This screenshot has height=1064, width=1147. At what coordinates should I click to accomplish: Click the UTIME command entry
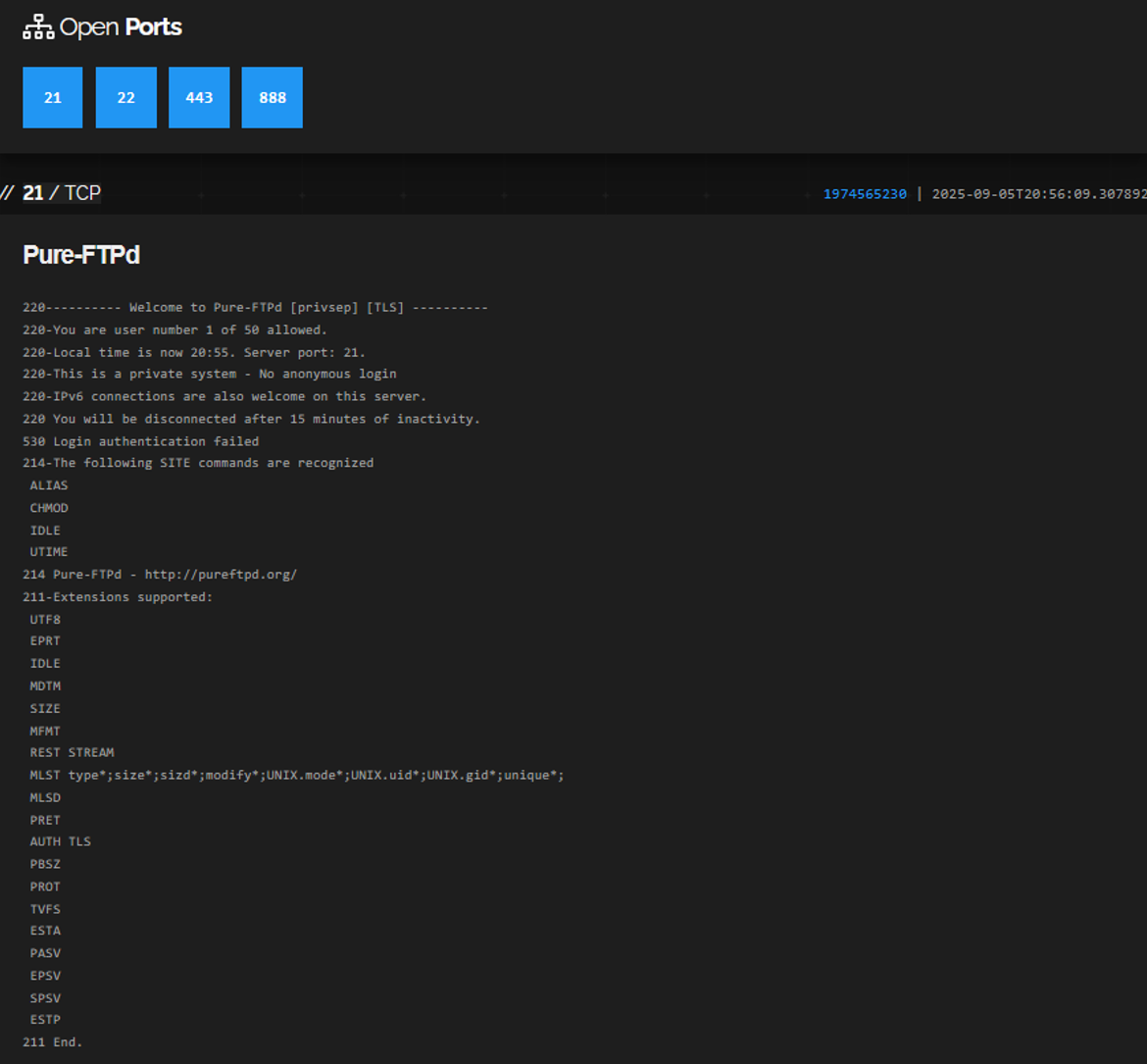click(x=49, y=552)
